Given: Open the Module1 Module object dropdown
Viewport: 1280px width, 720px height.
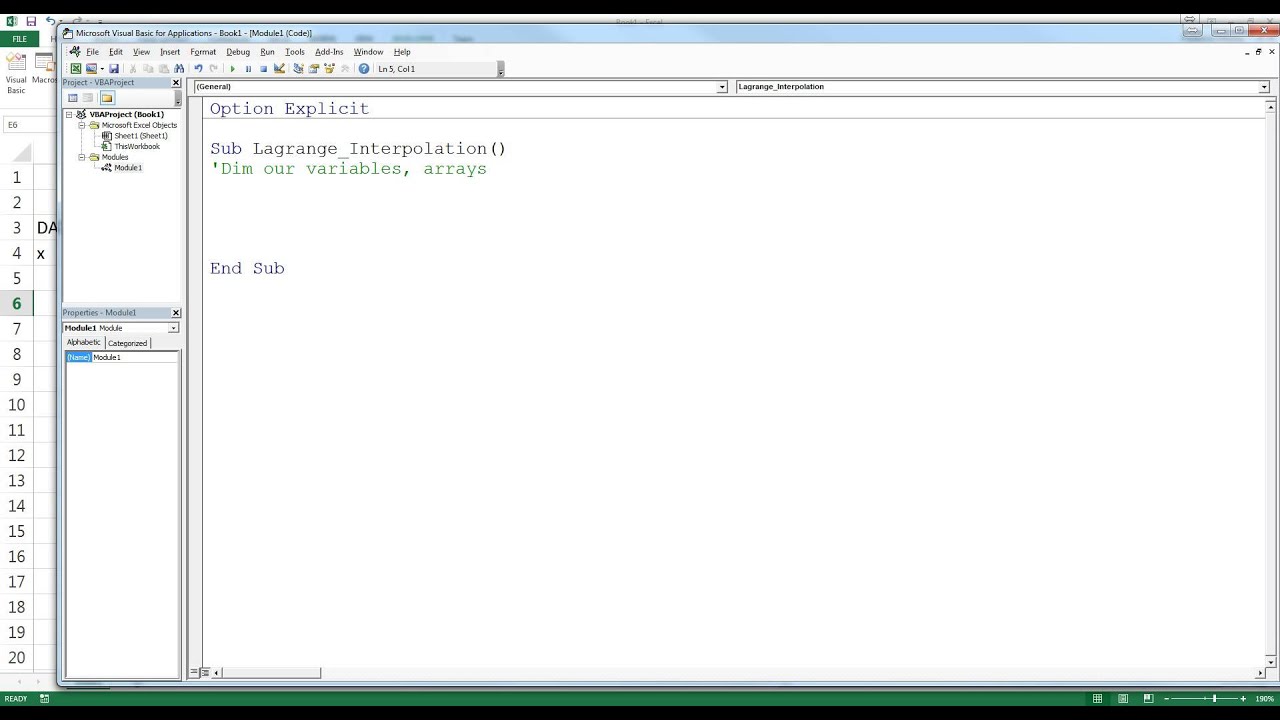Looking at the screenshot, I should coord(173,328).
